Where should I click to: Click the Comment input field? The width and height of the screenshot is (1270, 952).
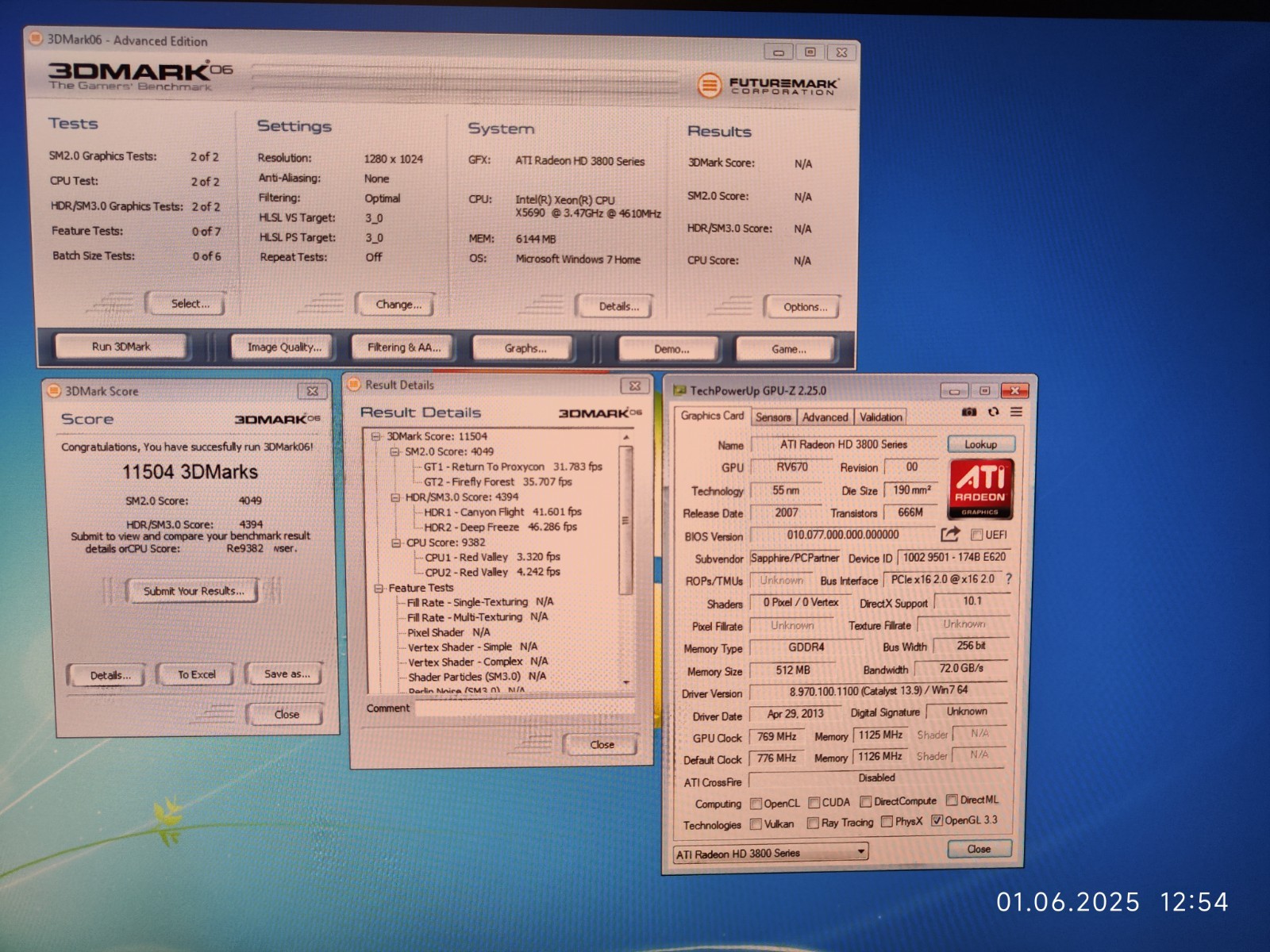(x=524, y=708)
